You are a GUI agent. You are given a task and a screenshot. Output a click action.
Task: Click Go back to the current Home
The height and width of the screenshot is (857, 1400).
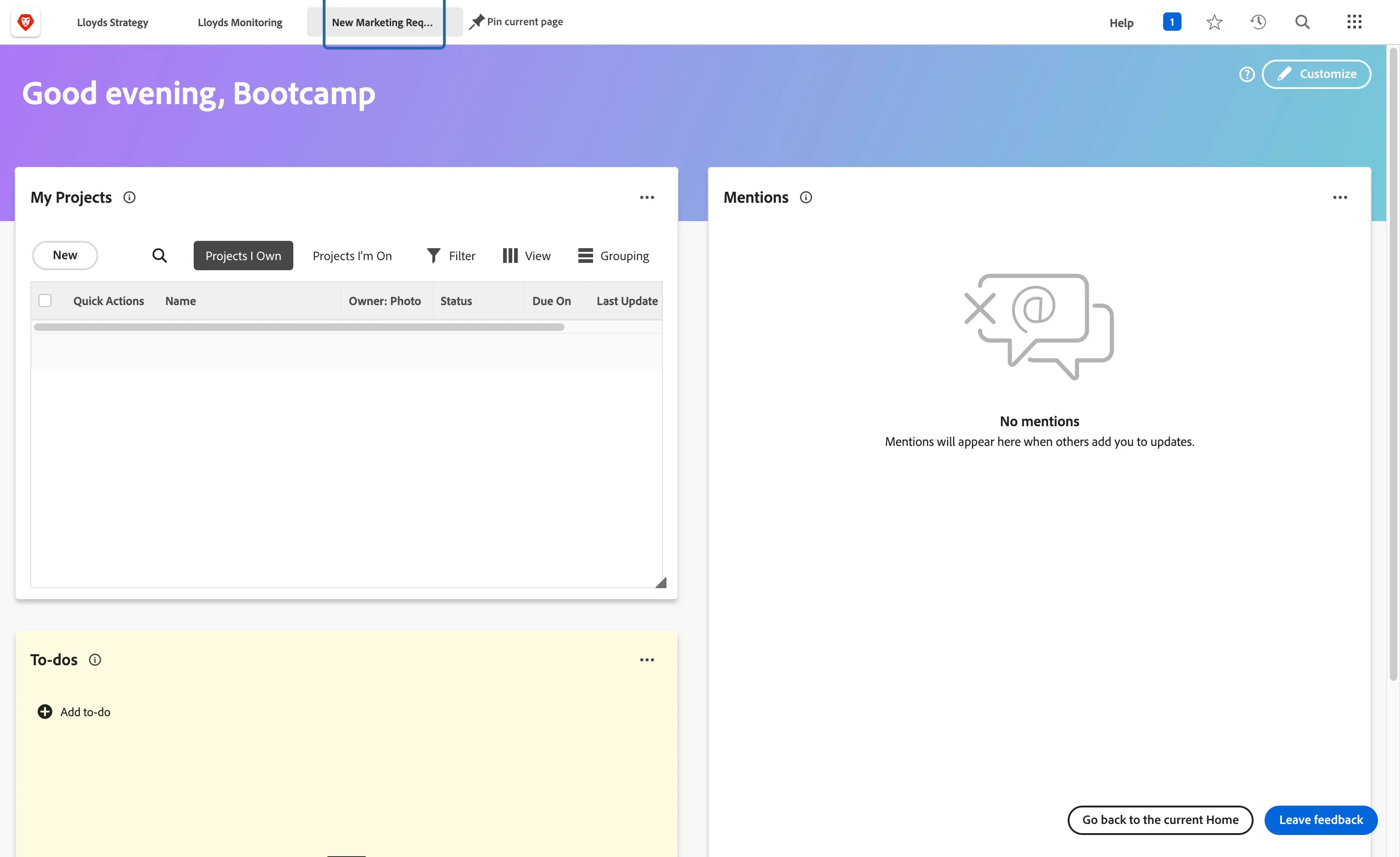pos(1159,819)
